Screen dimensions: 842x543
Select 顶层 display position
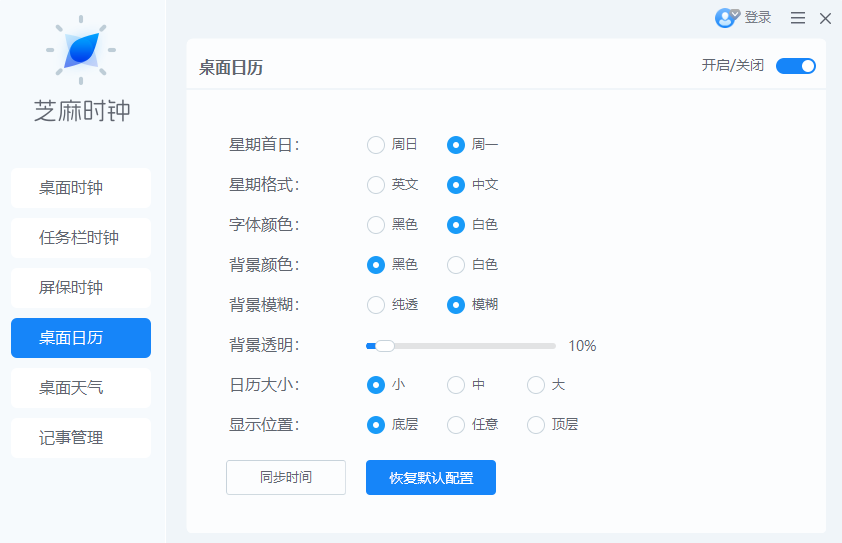tap(536, 425)
